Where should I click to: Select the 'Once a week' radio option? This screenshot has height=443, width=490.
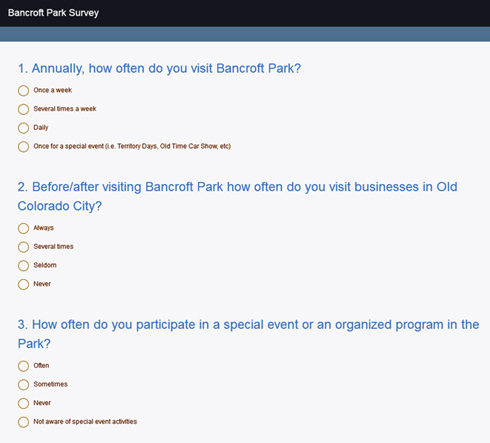click(23, 90)
